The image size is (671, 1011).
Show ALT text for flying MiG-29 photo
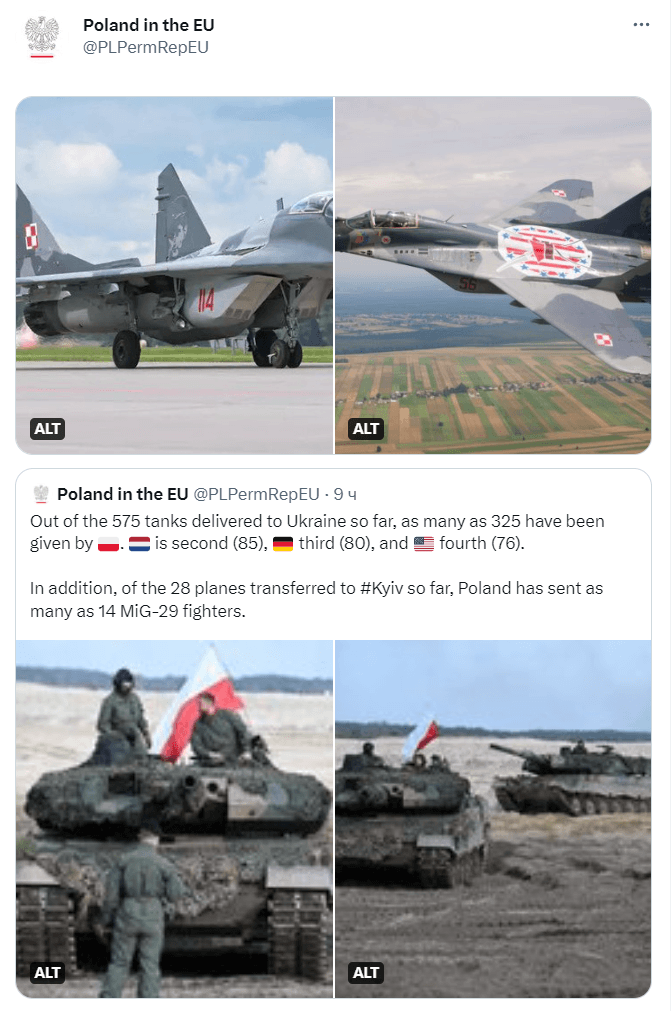(x=366, y=429)
